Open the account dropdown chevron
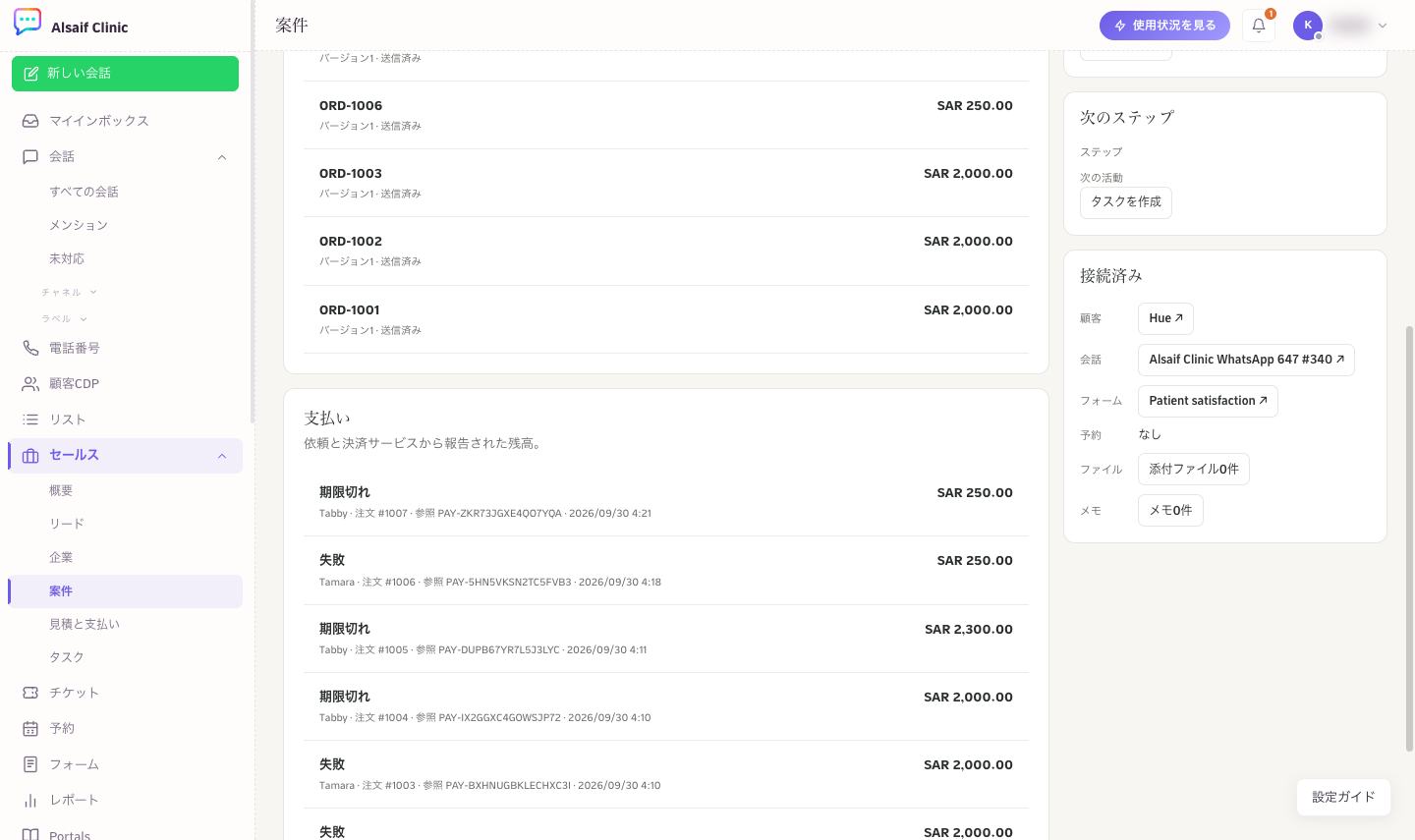1415x840 pixels. pyautogui.click(x=1383, y=26)
